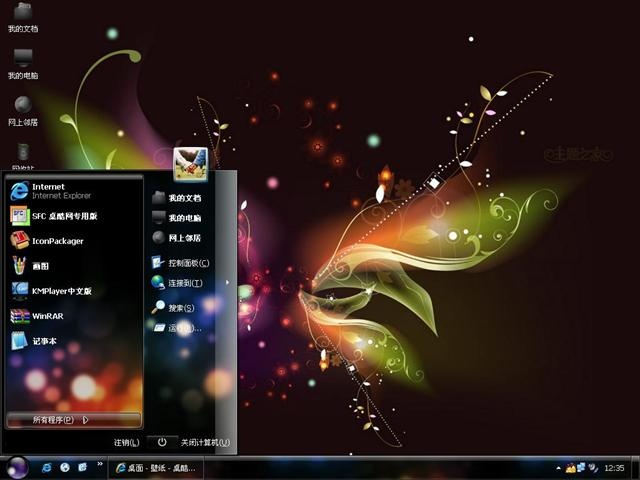The height and width of the screenshot is (480, 640).
Task: Show hidden system tray icons arrow
Action: [558, 468]
